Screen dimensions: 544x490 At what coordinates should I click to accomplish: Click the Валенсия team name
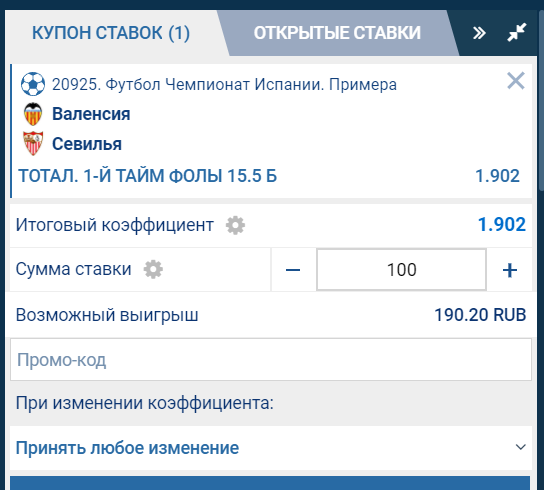(x=91, y=114)
